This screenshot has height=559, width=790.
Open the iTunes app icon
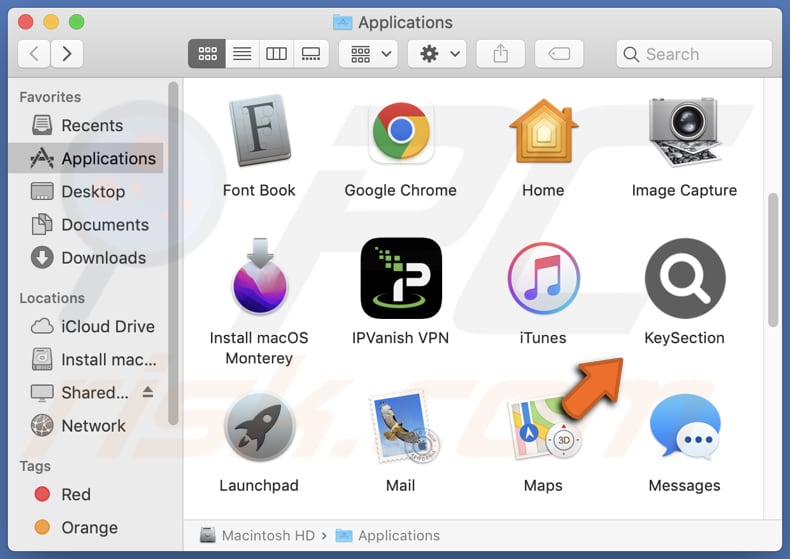[x=543, y=278]
